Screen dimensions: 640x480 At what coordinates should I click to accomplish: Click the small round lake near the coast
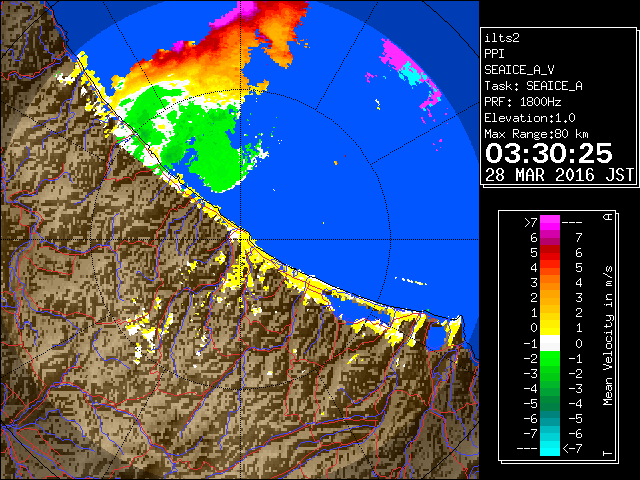(x=437, y=337)
